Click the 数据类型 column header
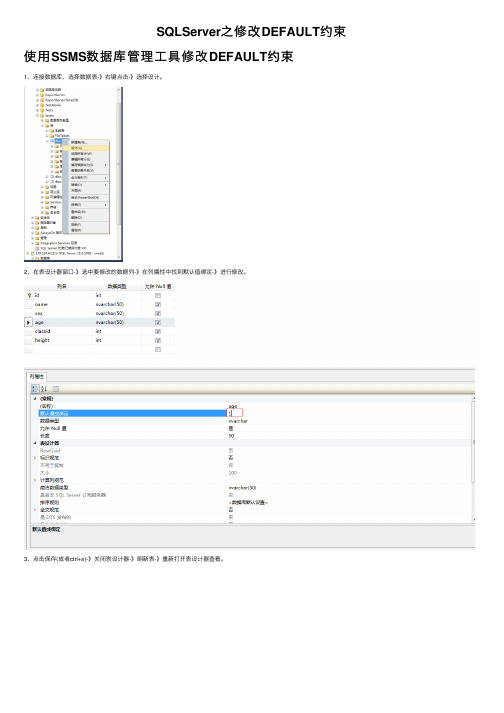 [117, 286]
